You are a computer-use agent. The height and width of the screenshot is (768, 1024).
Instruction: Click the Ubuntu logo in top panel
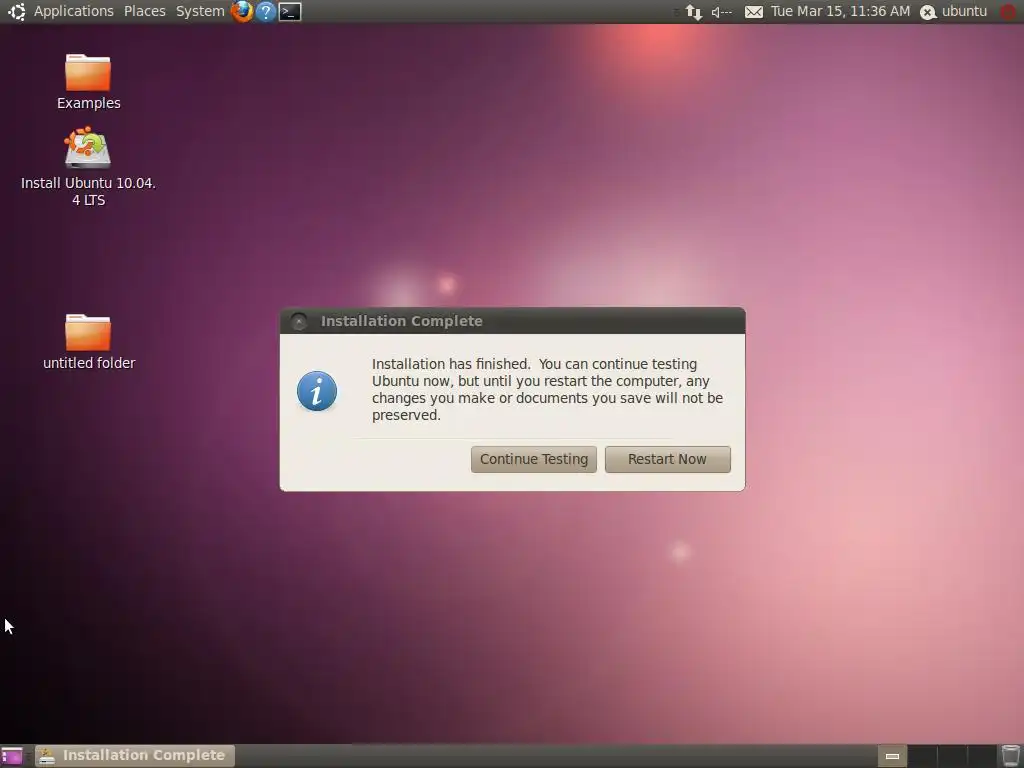[x=16, y=11]
